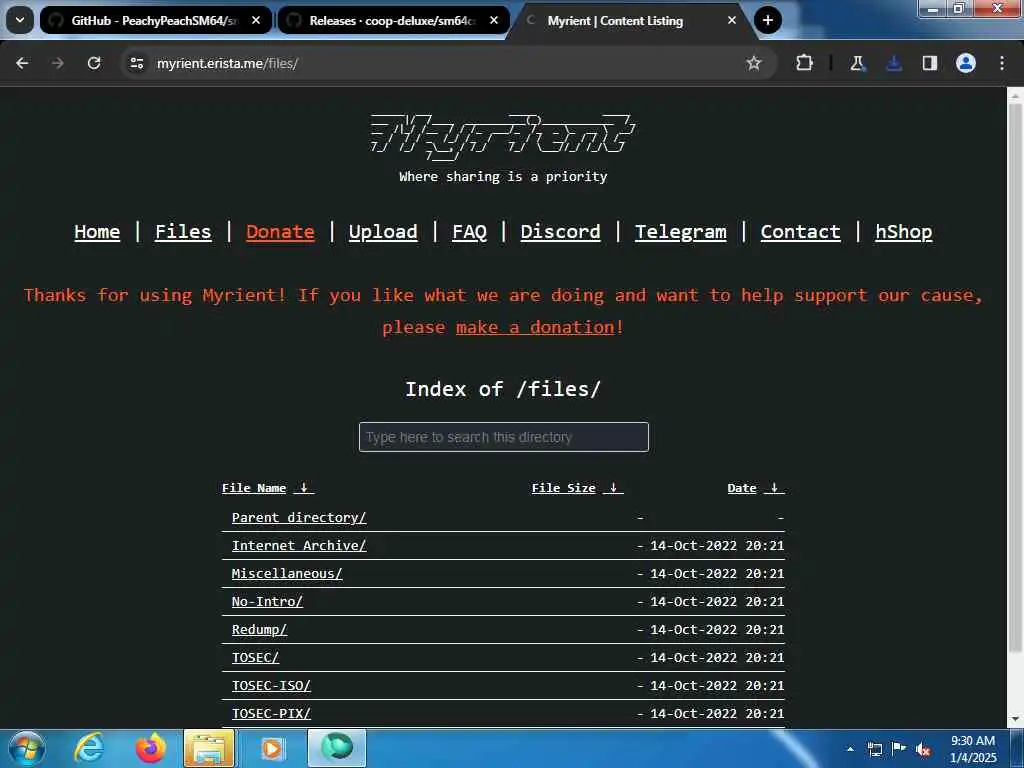Open TOSEC-ISO/ folder

pyautogui.click(x=271, y=686)
